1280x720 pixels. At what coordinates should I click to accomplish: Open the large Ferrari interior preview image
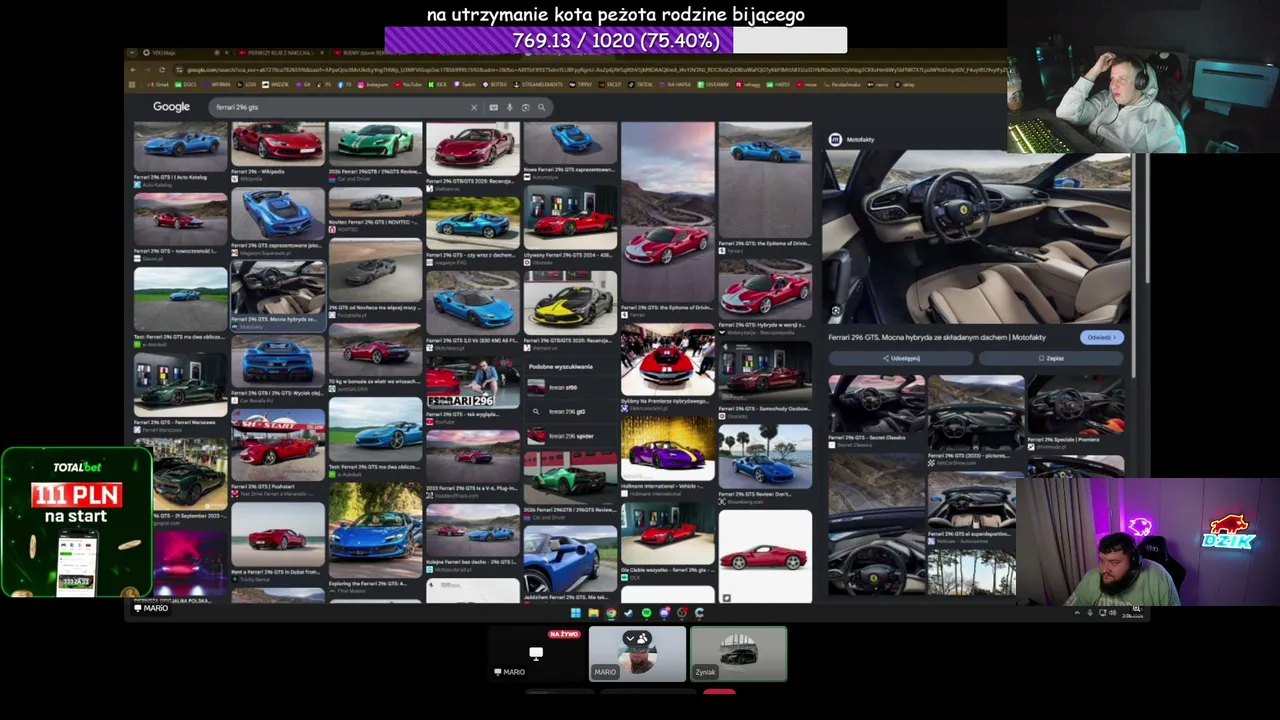pyautogui.click(x=977, y=237)
